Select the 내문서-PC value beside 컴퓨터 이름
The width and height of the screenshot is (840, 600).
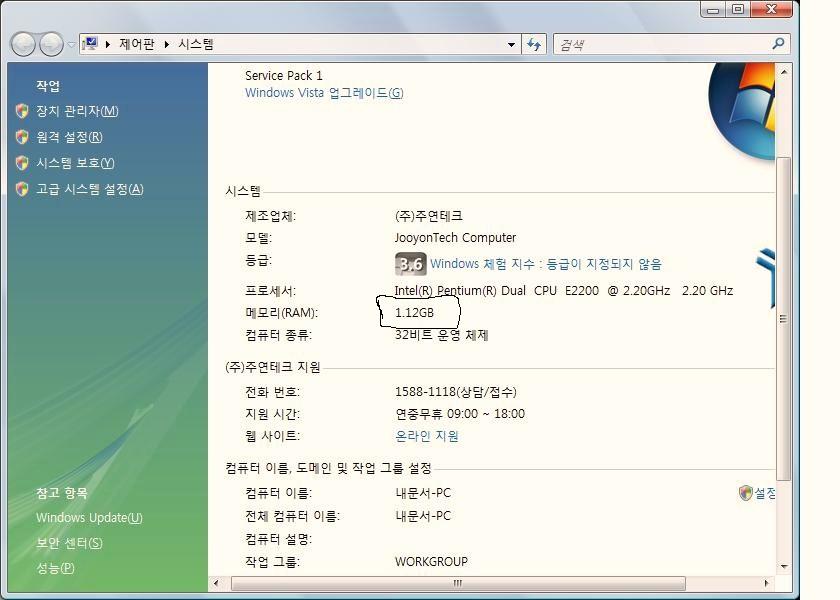click(x=423, y=493)
